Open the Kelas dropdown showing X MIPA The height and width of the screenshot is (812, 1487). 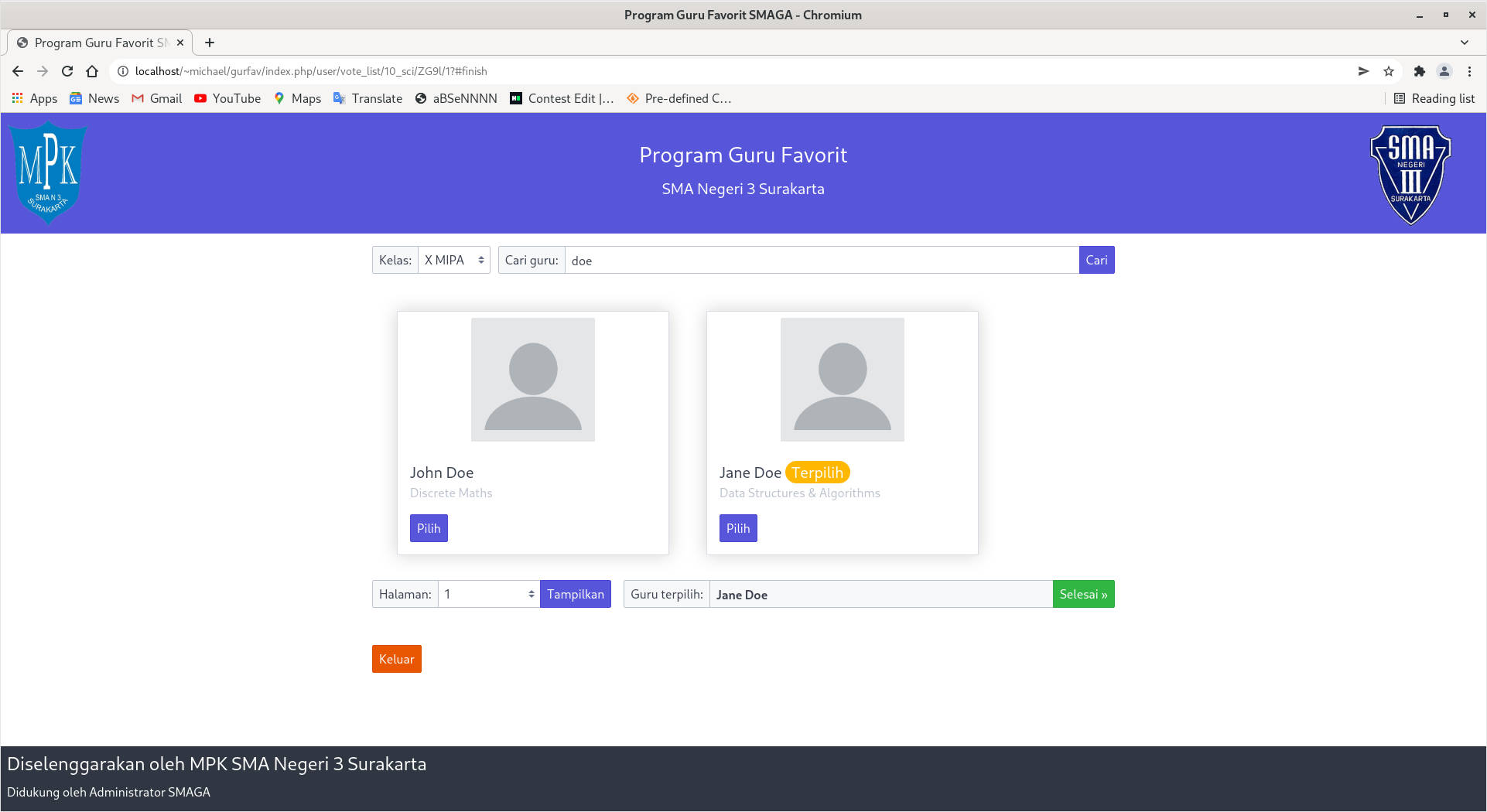[454, 261]
